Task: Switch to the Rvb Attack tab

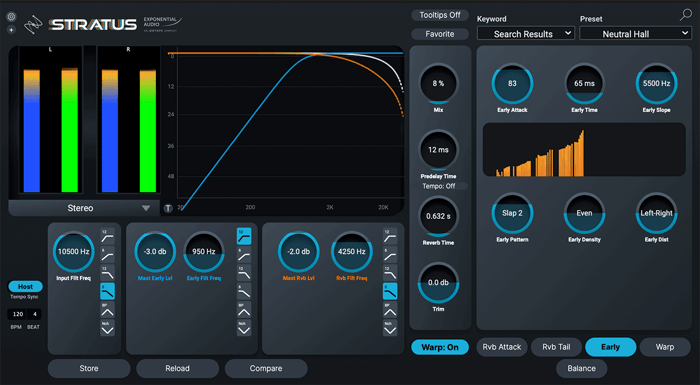Action: click(502, 347)
